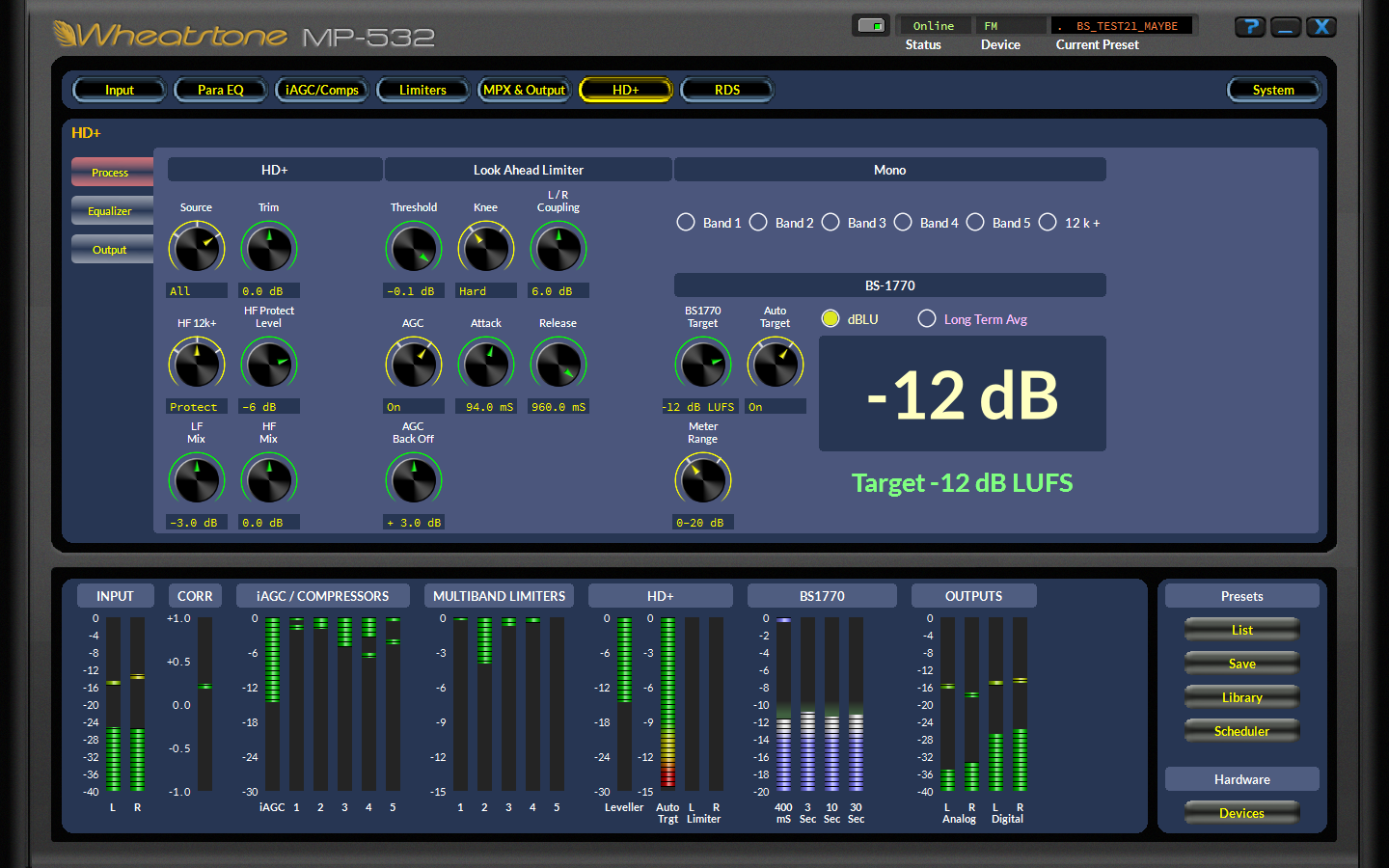Image resolution: width=1389 pixels, height=868 pixels.
Task: Click the HF 12k+ knob
Action: (x=197, y=364)
